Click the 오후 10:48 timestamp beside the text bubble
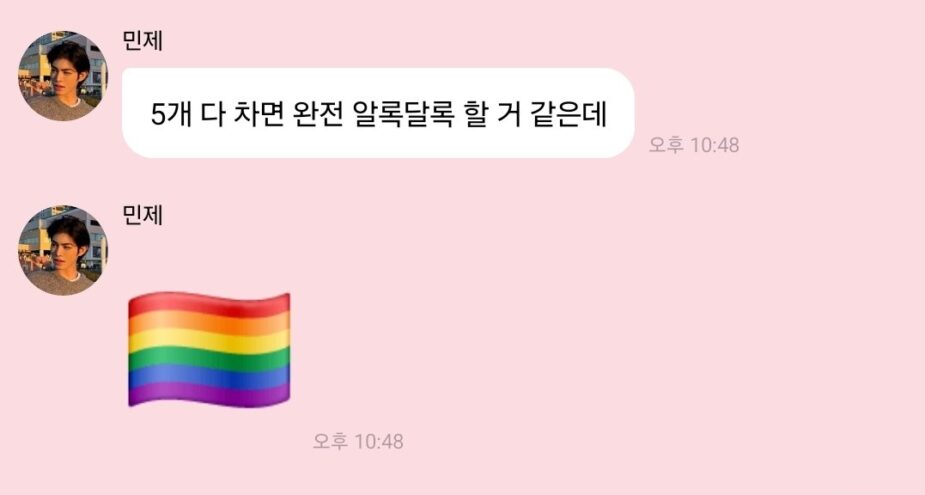Viewport: 925px width, 495px height. coord(694,145)
